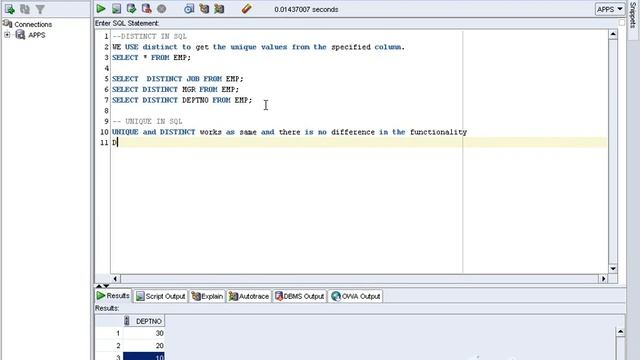The height and width of the screenshot is (360, 640).
Task: Click the Clear eraser icon
Action: (247, 9)
